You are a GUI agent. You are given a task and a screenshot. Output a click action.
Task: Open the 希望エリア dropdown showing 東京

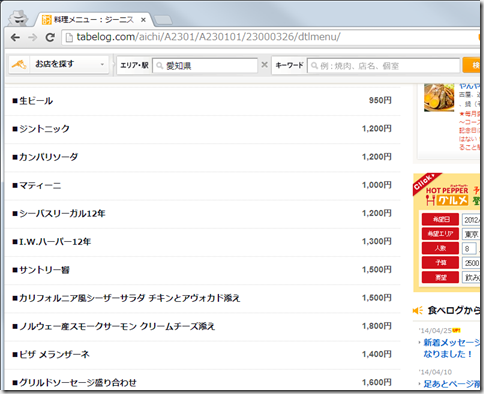pyautogui.click(x=471, y=234)
